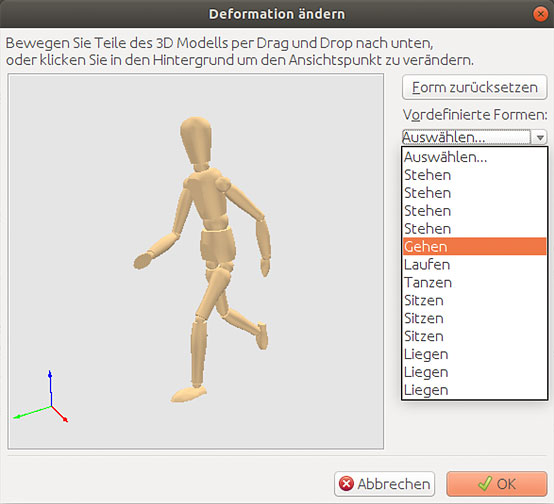Choose the first Stehen entry in the list

click(475, 175)
